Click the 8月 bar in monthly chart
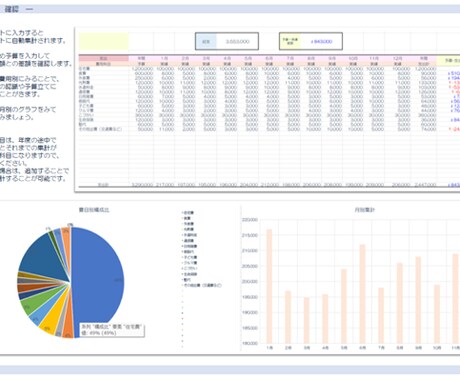The height and width of the screenshot is (380, 460). coord(400,303)
